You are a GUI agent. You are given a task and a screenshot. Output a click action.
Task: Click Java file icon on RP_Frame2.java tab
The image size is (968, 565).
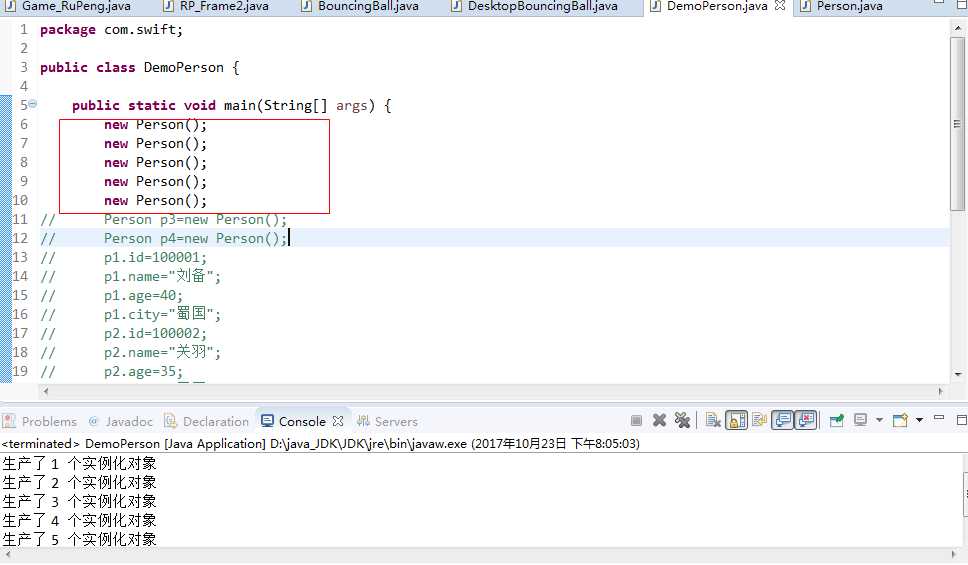coord(169,6)
